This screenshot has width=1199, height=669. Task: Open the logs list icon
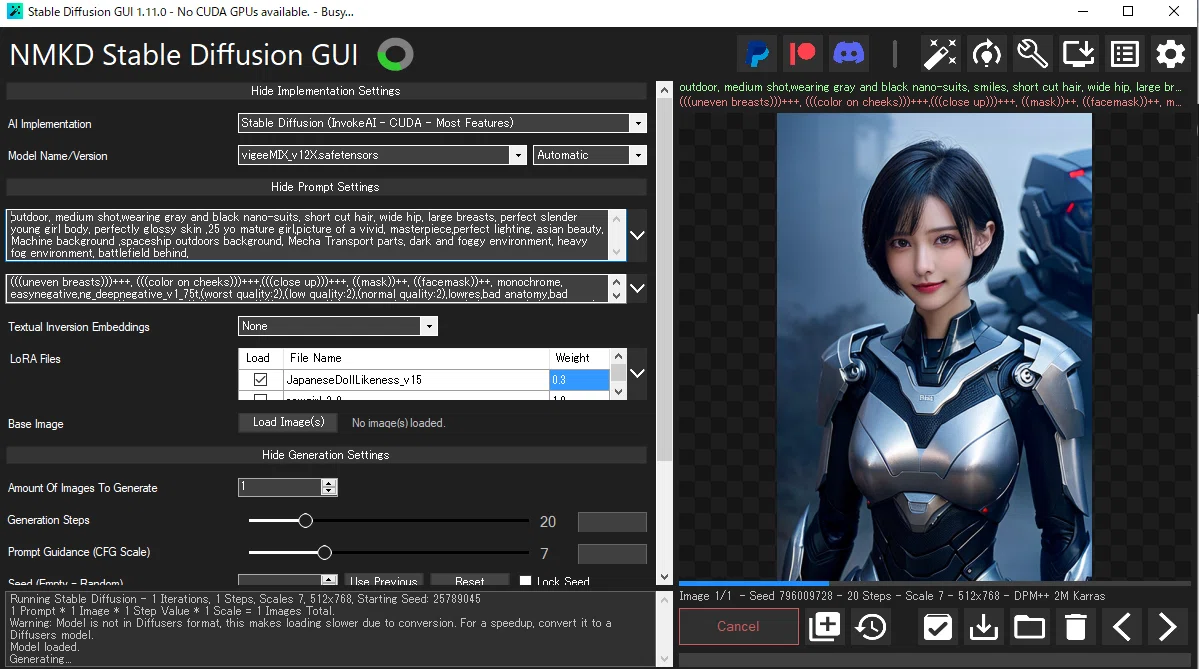1125,54
